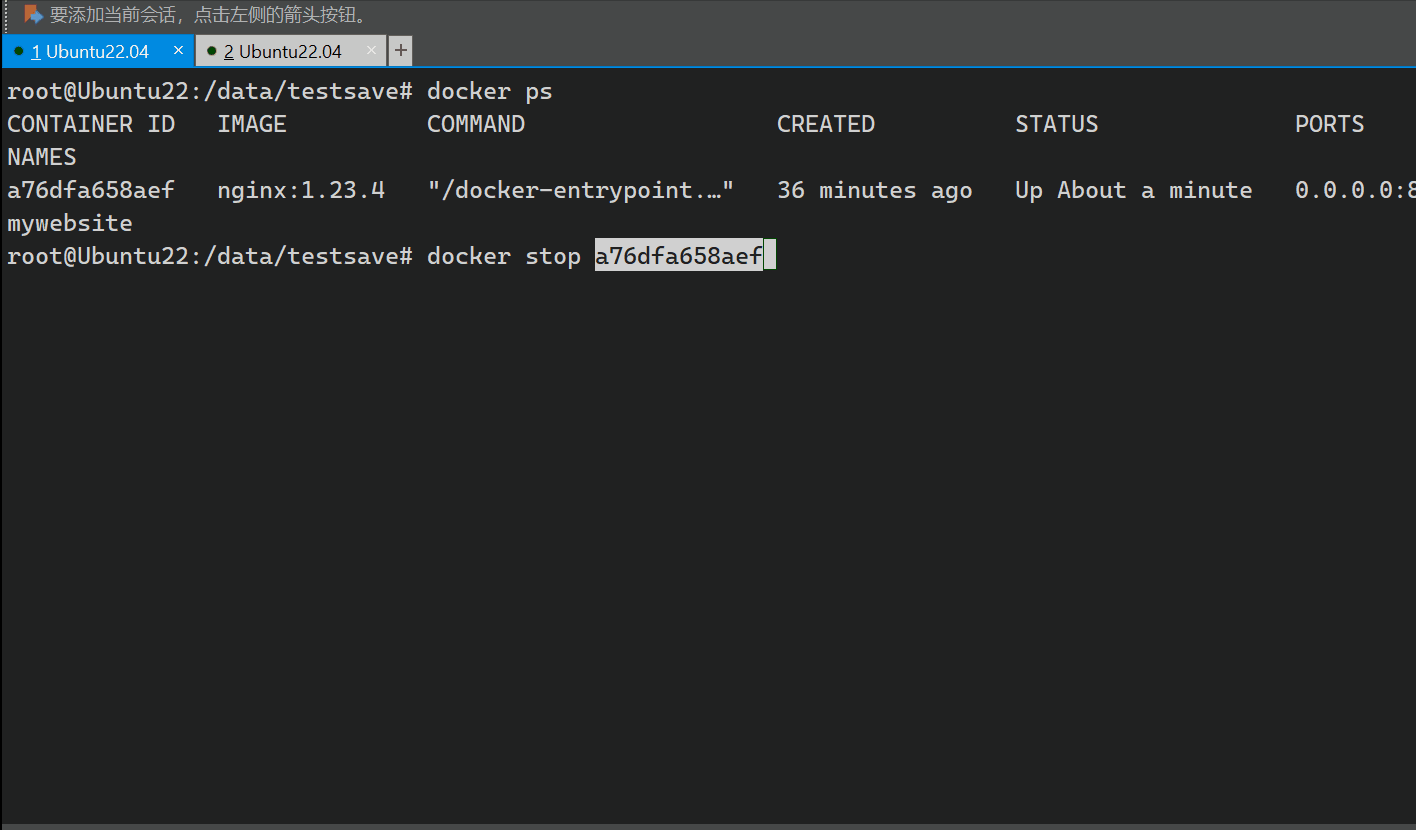Click the CONTAINER ID column header
This screenshot has height=830, width=1416.
[91, 124]
